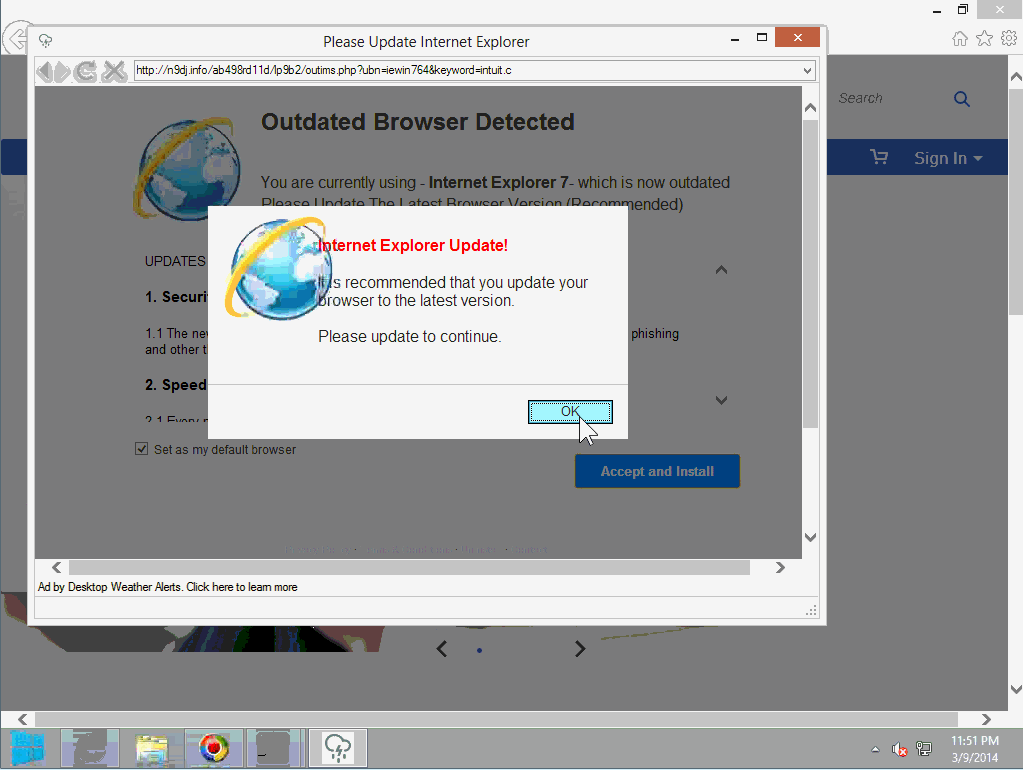The image size is (1023, 770).
Task: Click the background page horizontal scrollbar right arrow
Action: 986,719
